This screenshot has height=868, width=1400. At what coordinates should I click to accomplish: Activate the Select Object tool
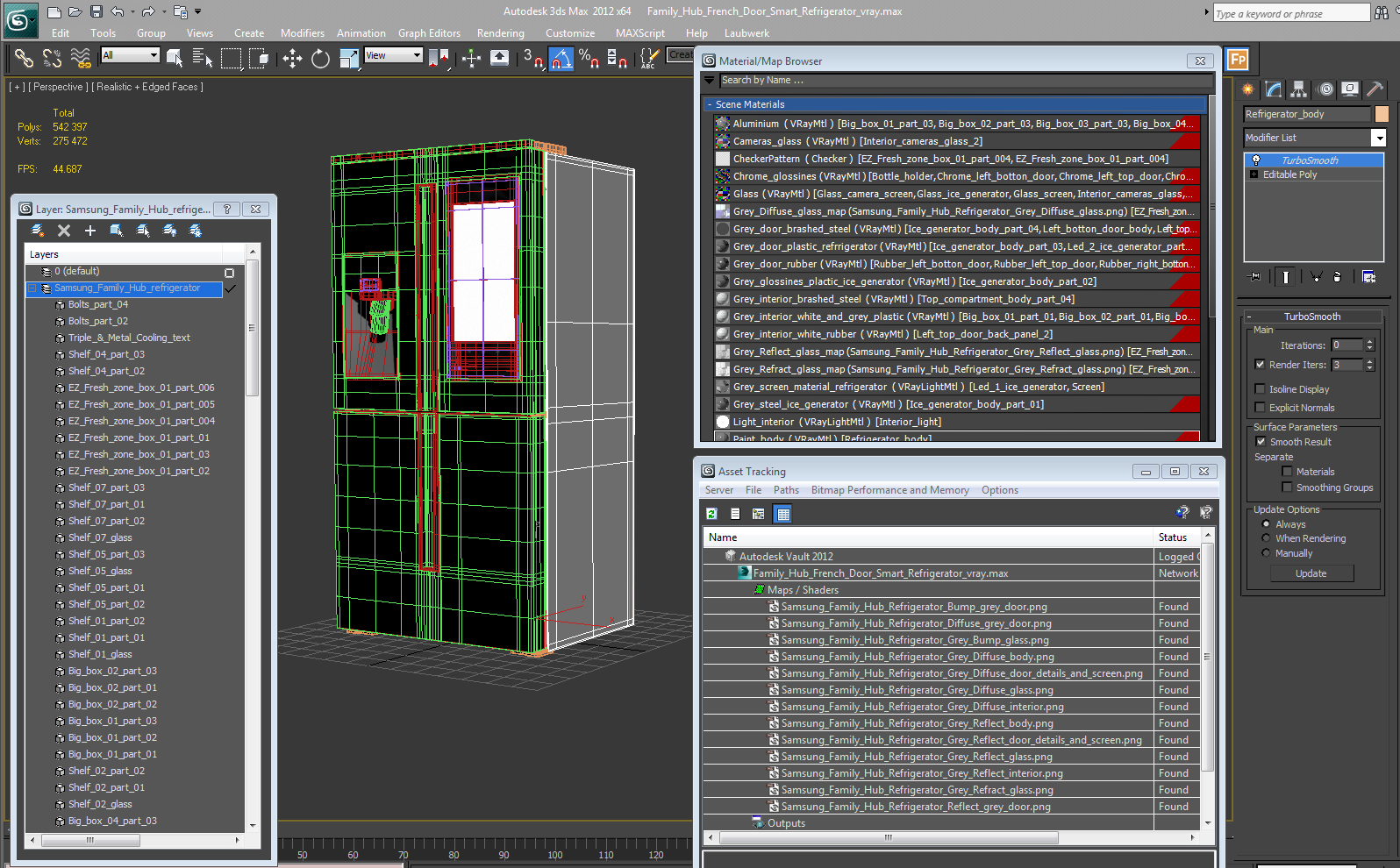[175, 59]
